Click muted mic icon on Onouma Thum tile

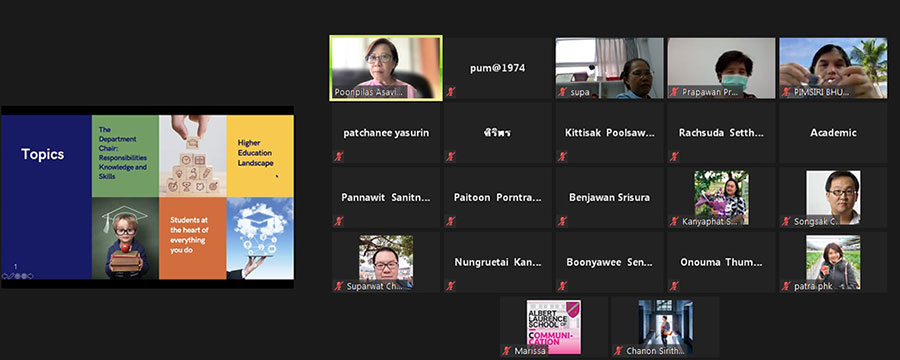[674, 285]
